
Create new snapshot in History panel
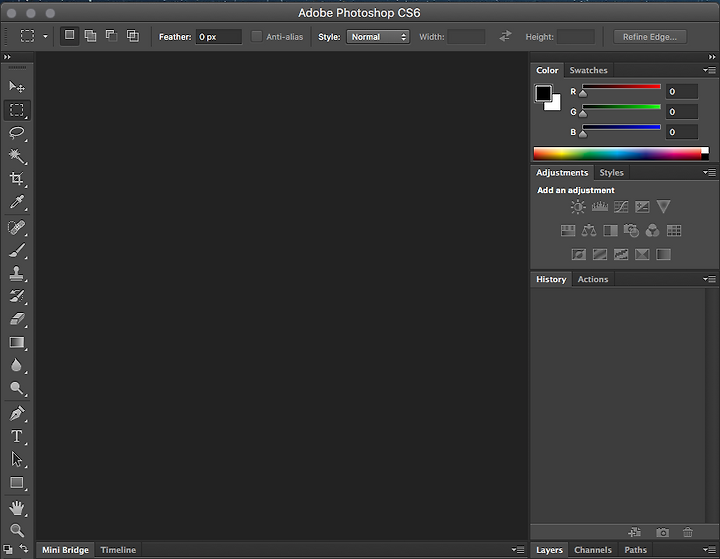pos(663,532)
